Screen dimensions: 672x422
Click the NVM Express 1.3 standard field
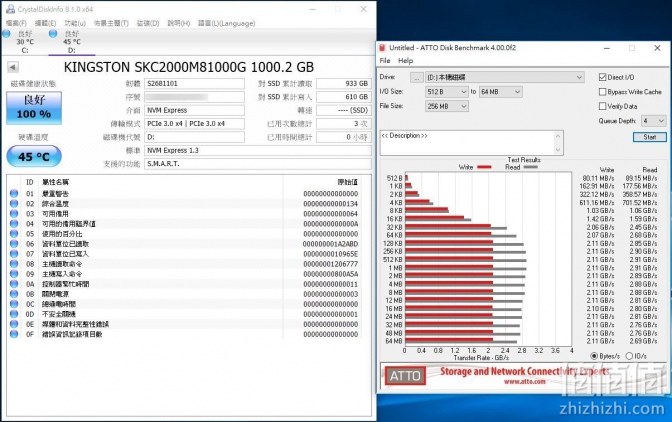[258, 150]
